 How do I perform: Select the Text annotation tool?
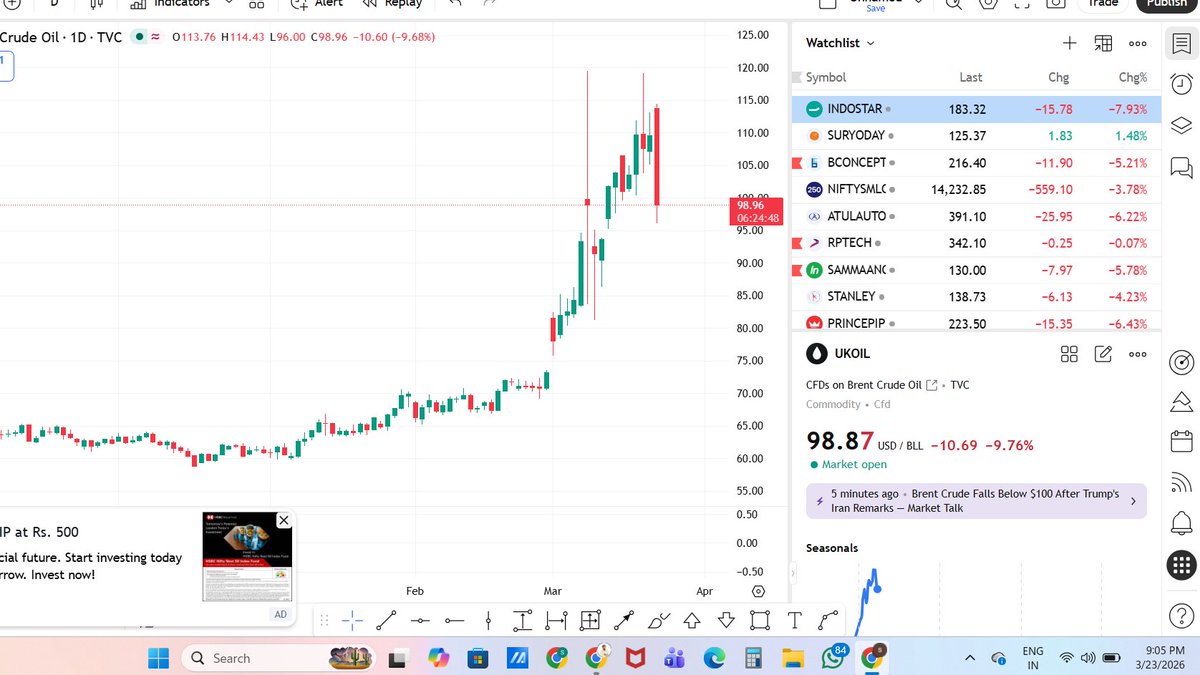[x=794, y=620]
